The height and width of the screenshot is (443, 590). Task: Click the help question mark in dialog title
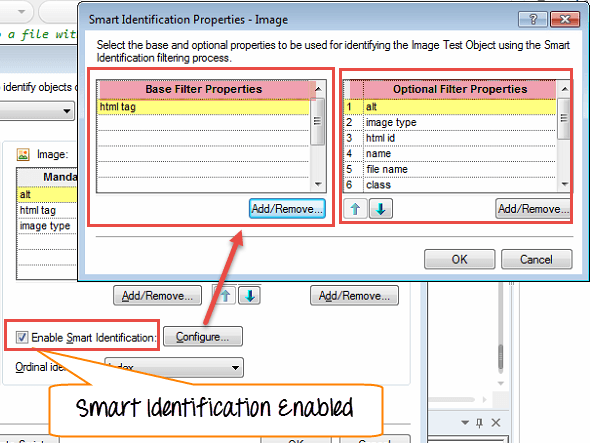point(533,19)
